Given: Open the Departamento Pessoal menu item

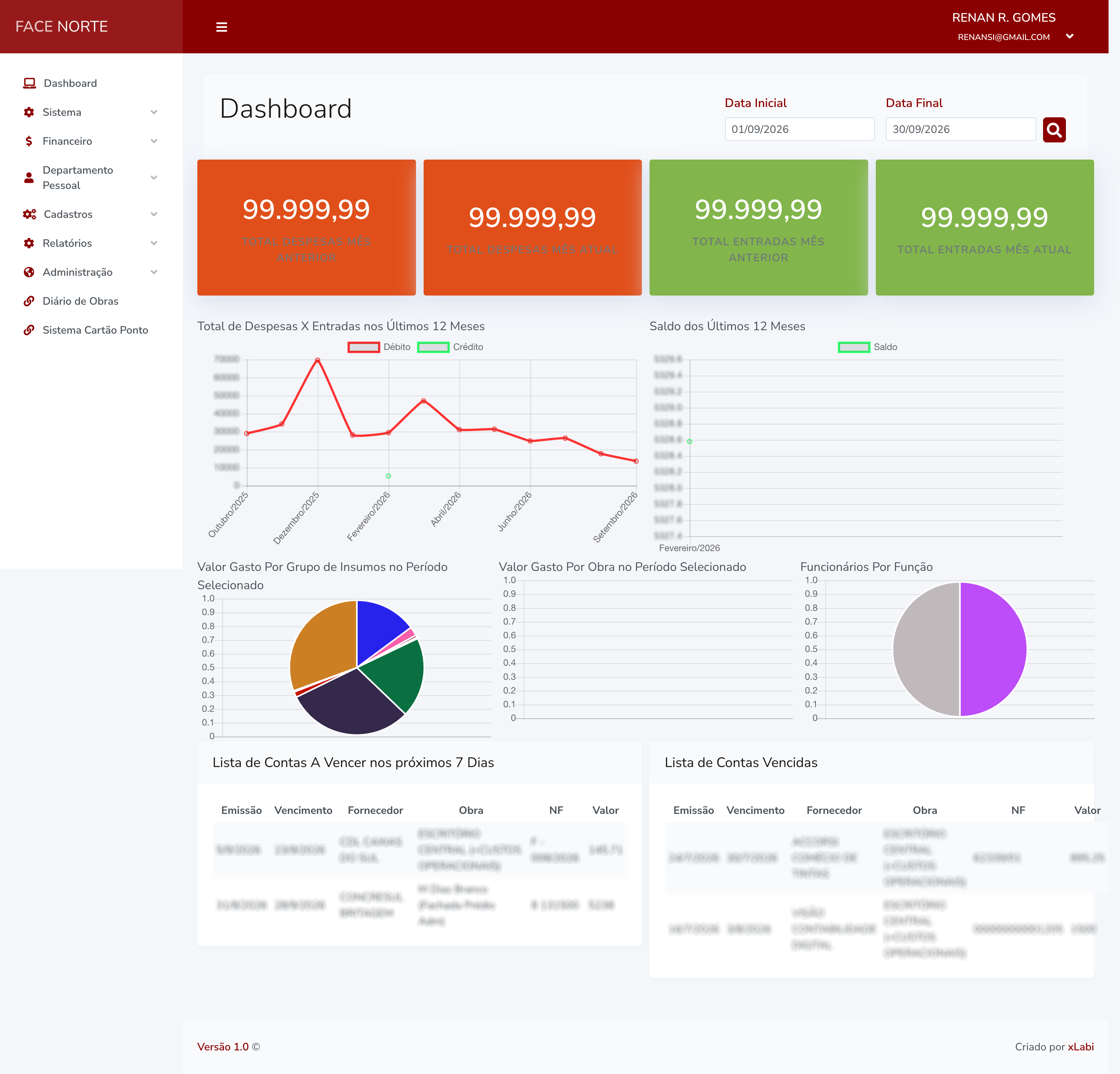Looking at the screenshot, I should coord(91,177).
